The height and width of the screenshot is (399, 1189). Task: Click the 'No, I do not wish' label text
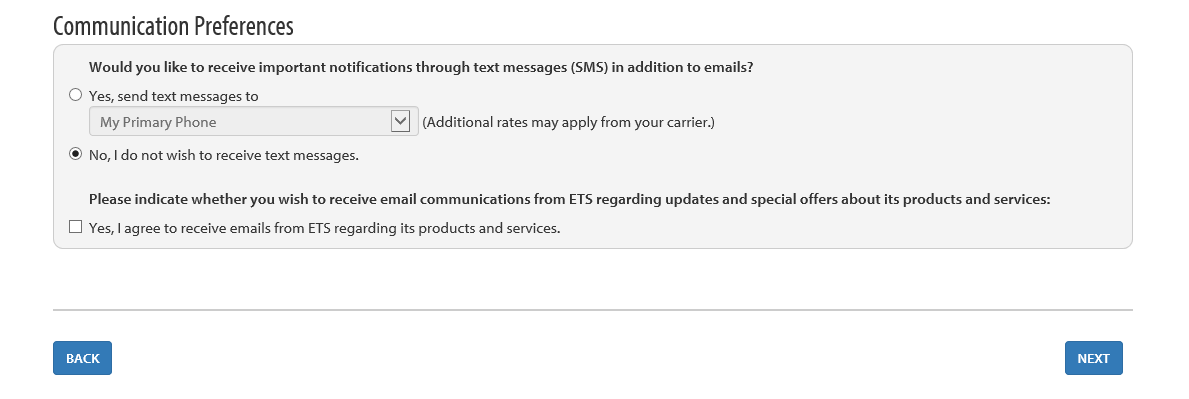[x=224, y=156]
